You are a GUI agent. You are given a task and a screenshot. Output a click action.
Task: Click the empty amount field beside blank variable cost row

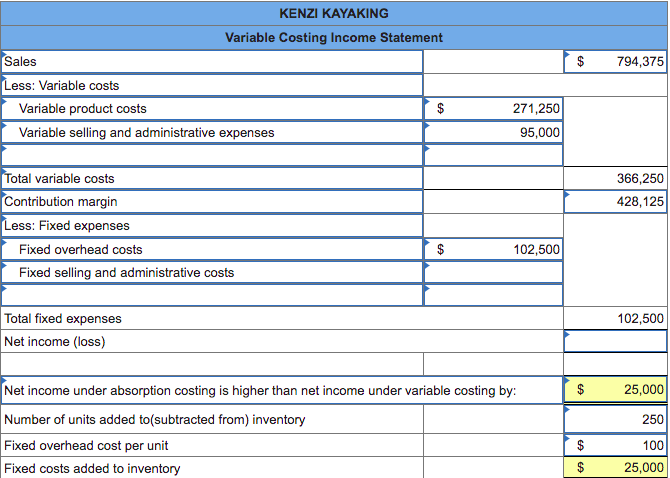tap(493, 155)
